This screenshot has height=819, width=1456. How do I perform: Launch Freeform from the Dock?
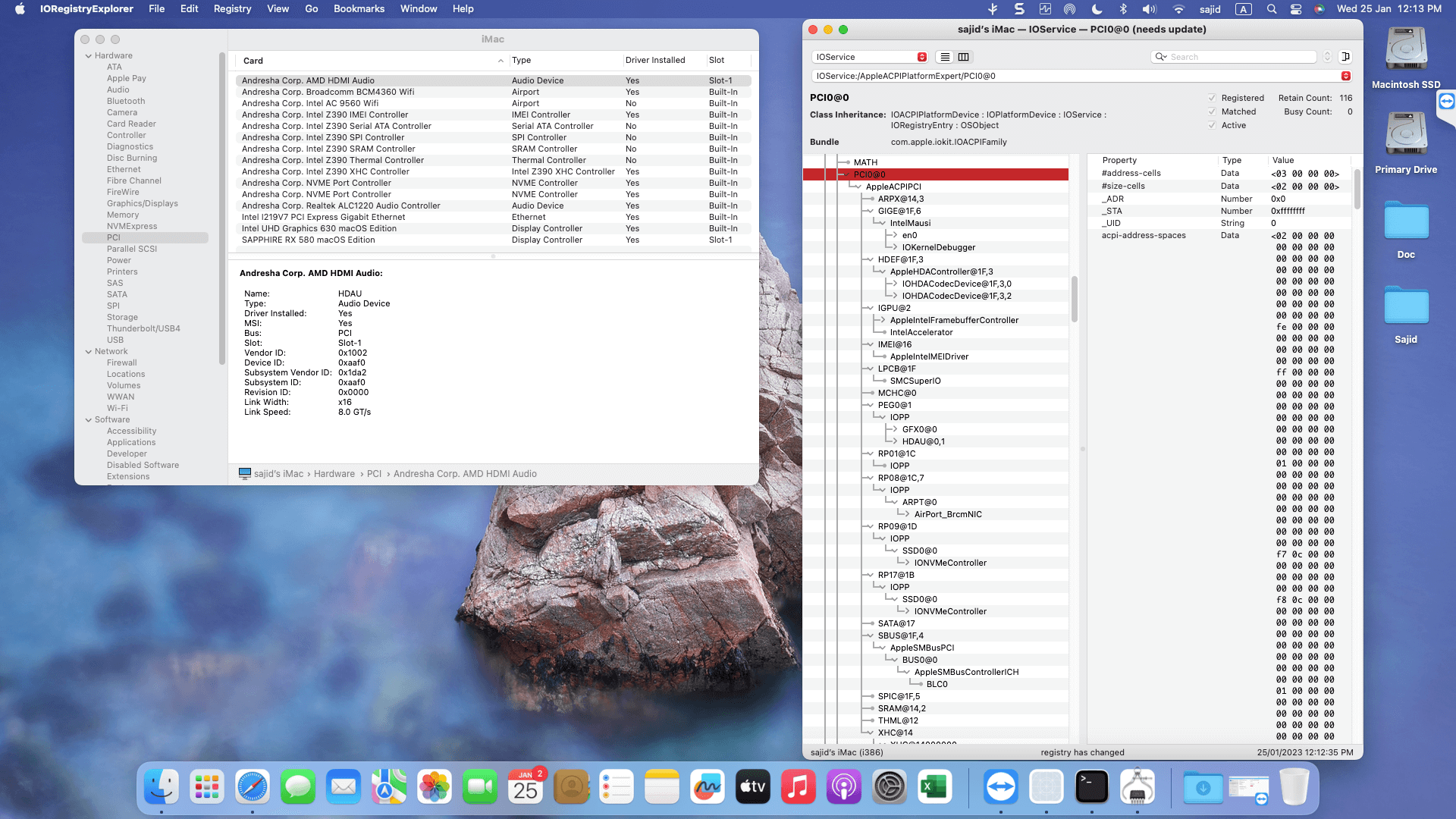708,787
